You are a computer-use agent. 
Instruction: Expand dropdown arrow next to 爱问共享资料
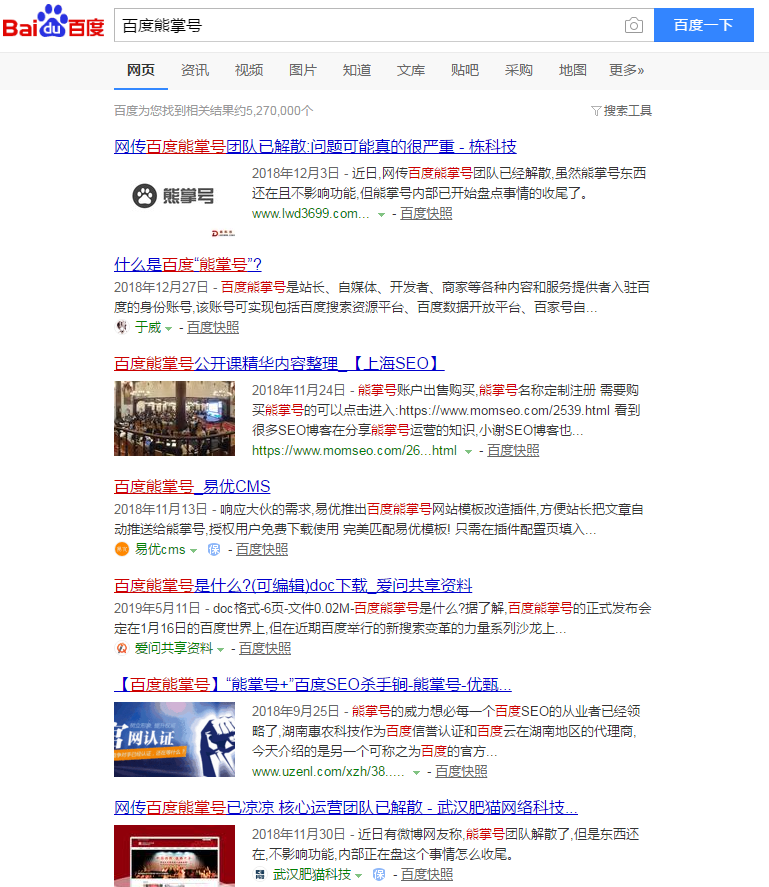pos(221,649)
